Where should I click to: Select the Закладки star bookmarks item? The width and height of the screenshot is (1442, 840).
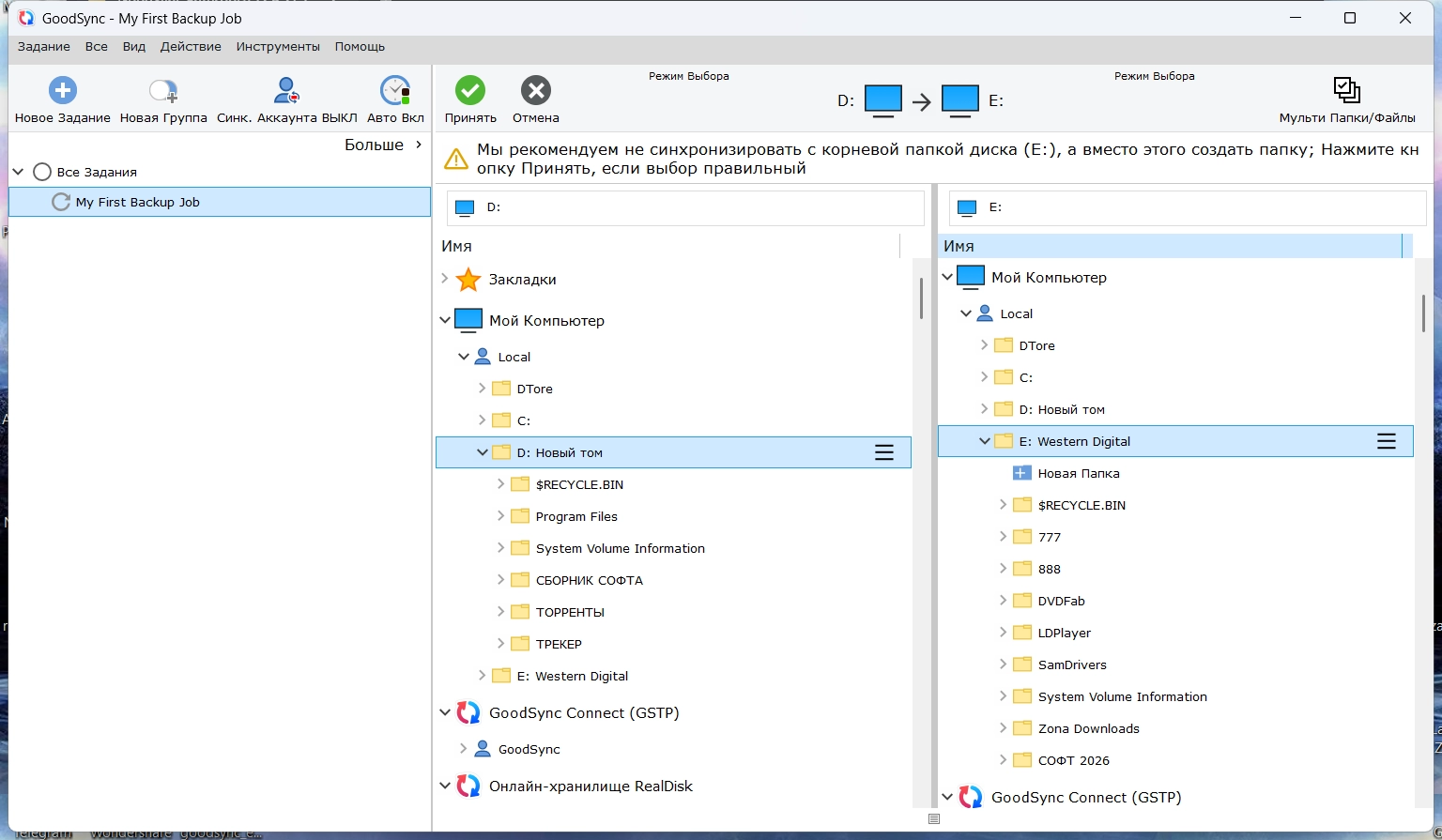pos(468,280)
